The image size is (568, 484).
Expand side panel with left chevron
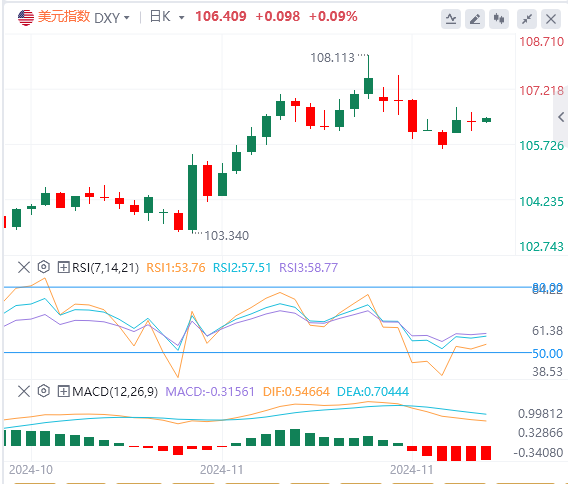point(561,117)
